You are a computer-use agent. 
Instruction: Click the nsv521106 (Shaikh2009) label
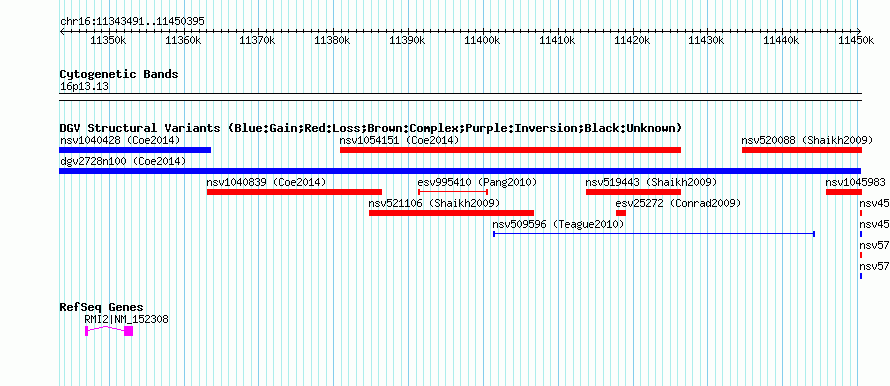point(434,203)
